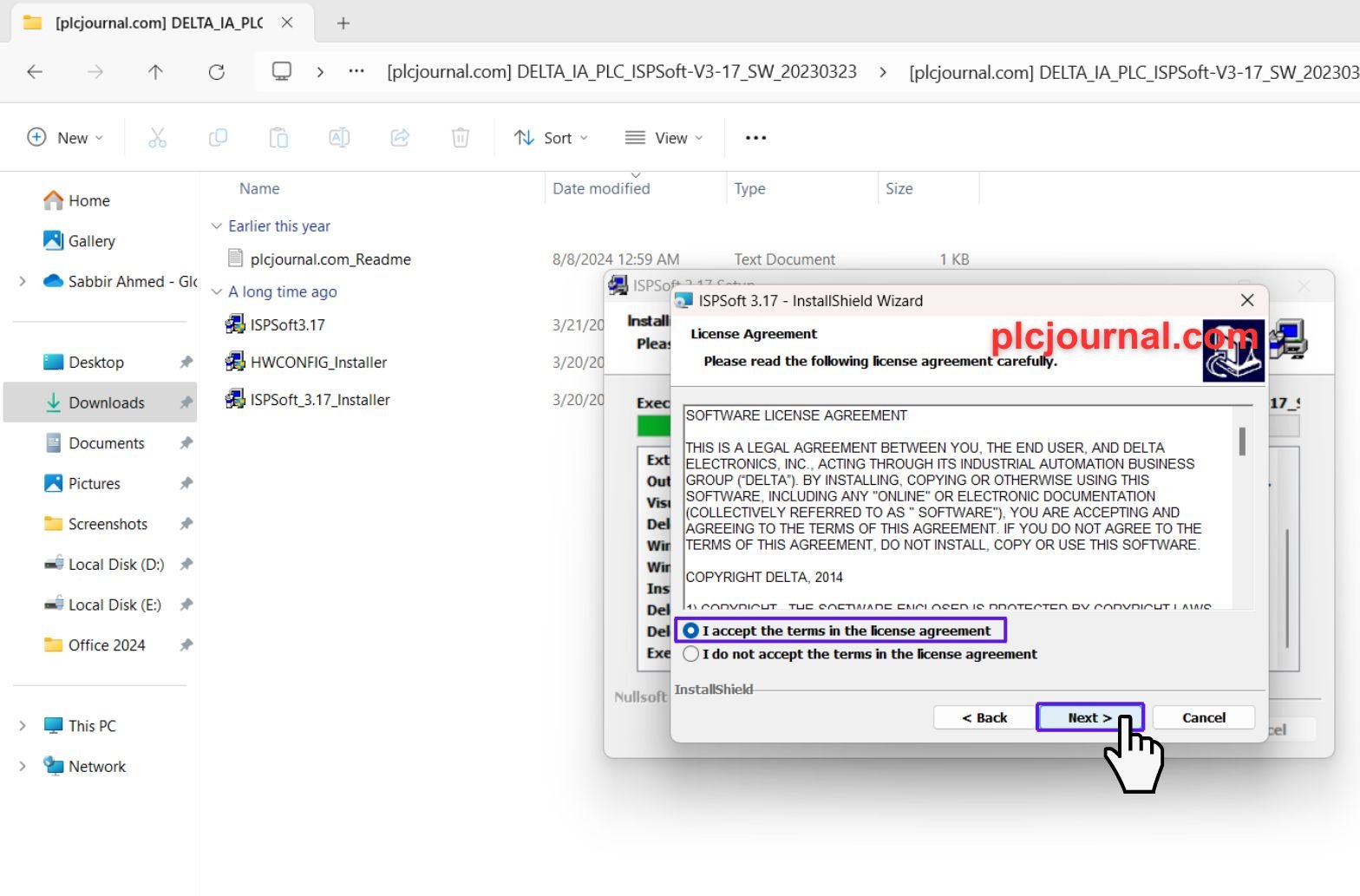Open Home in the navigation pane

[88, 201]
